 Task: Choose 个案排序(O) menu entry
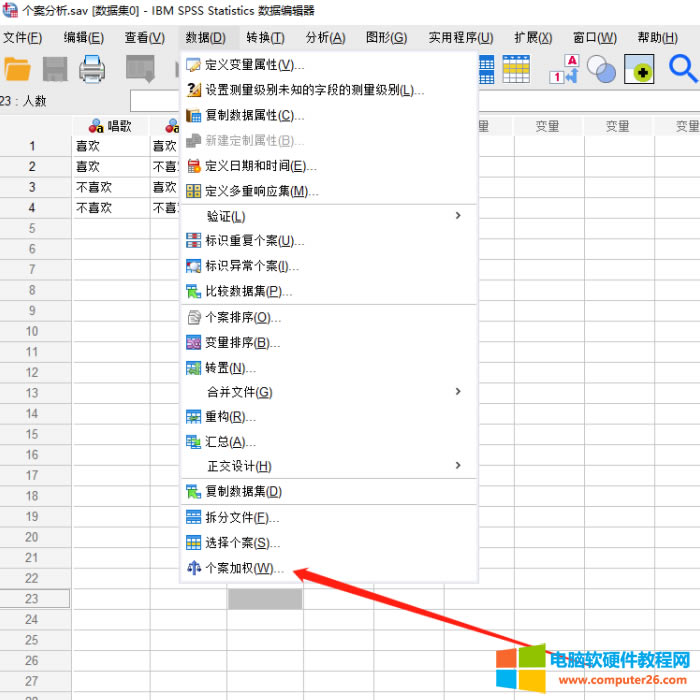(329, 318)
